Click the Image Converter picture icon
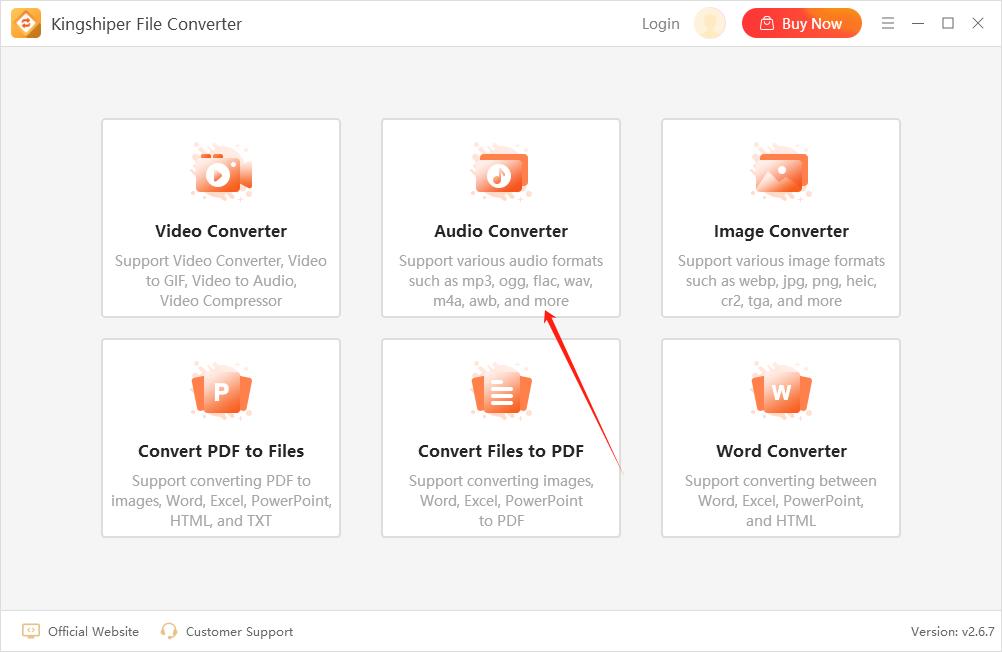1002x652 pixels. [780, 174]
